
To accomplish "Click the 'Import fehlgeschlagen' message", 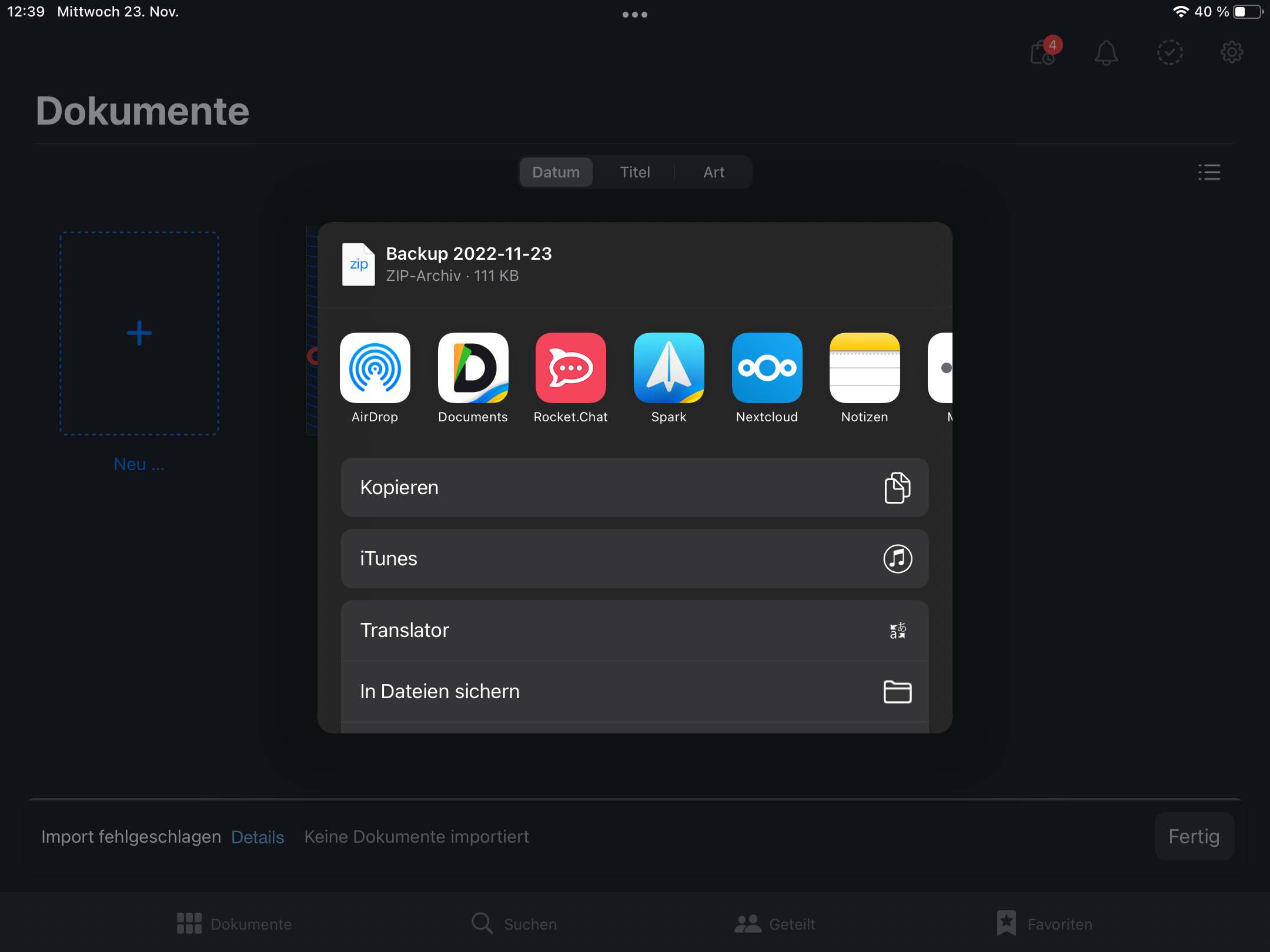I will point(131,837).
